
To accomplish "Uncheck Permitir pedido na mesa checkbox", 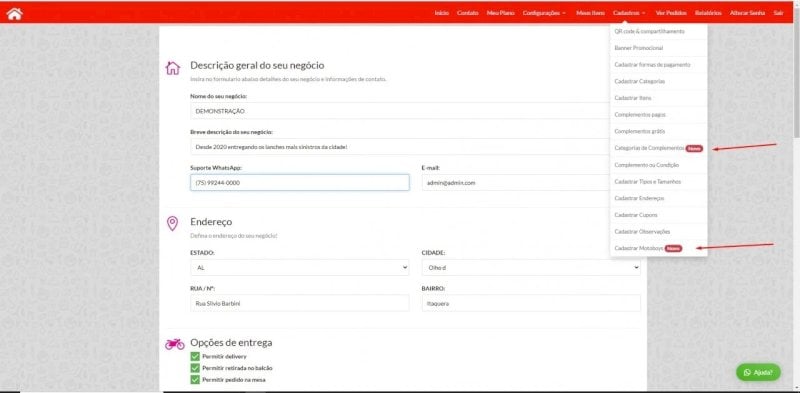I will (x=195, y=380).
